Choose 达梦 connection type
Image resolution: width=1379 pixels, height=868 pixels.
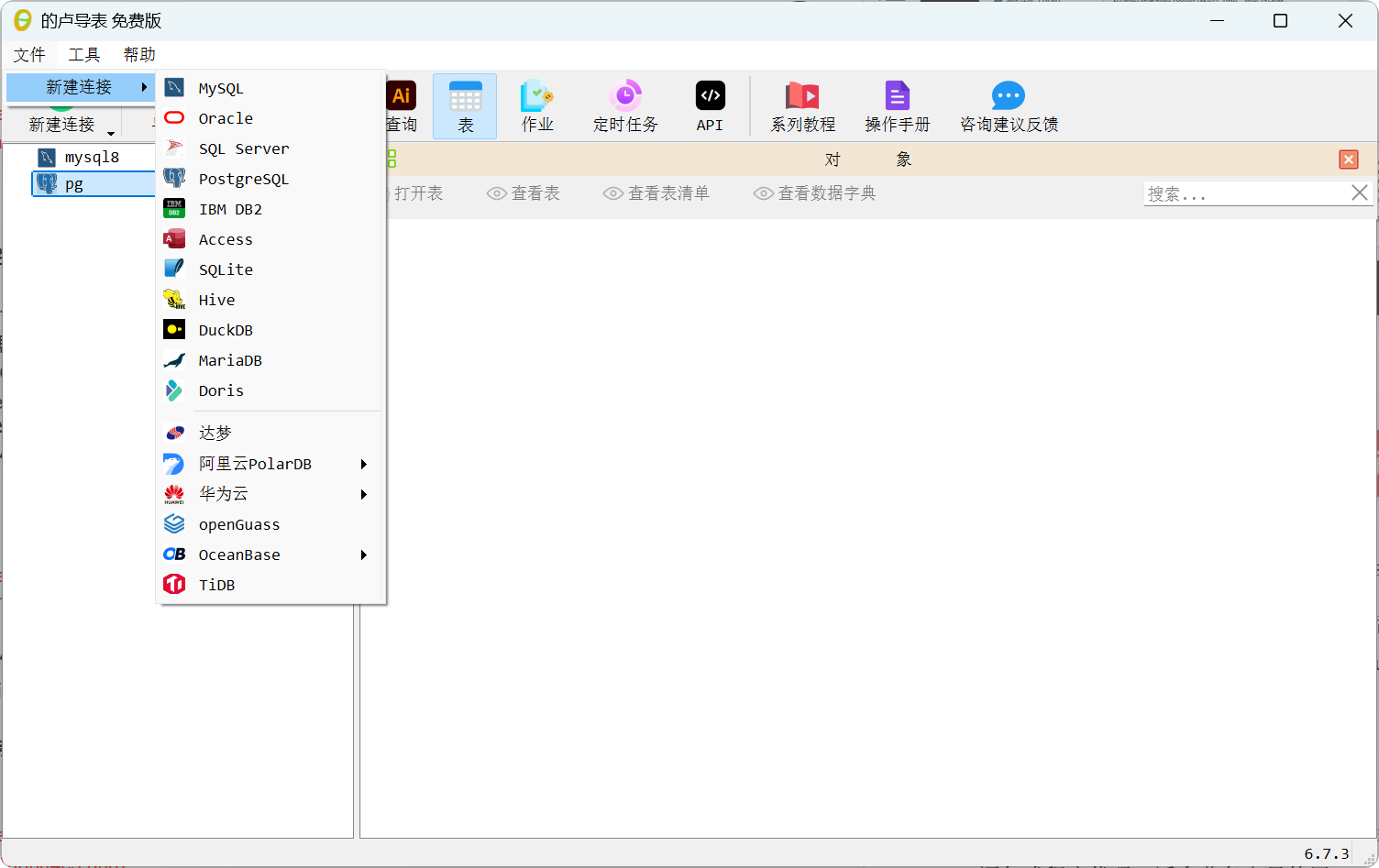point(270,433)
